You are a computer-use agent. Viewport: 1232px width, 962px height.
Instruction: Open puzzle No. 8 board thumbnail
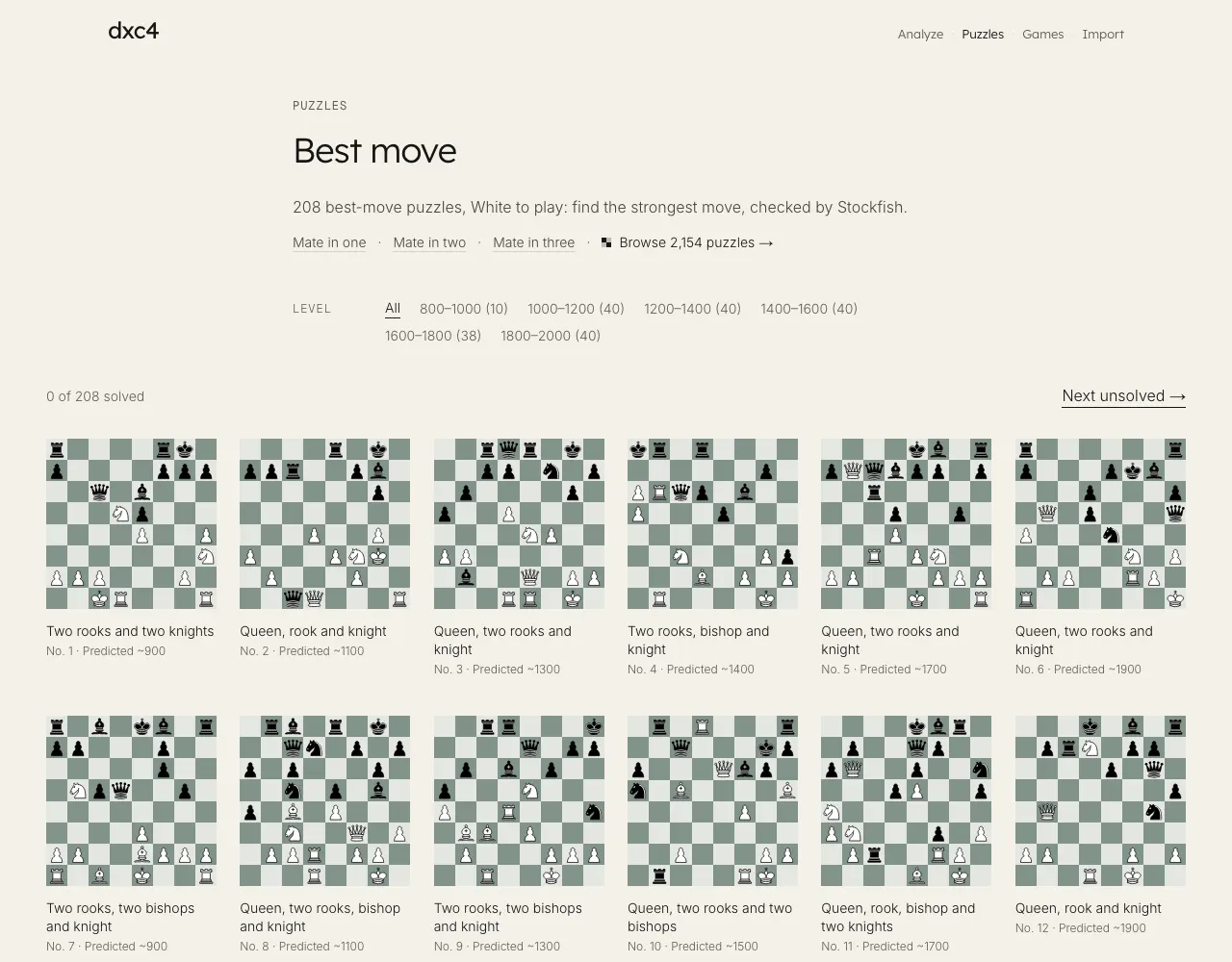[324, 800]
